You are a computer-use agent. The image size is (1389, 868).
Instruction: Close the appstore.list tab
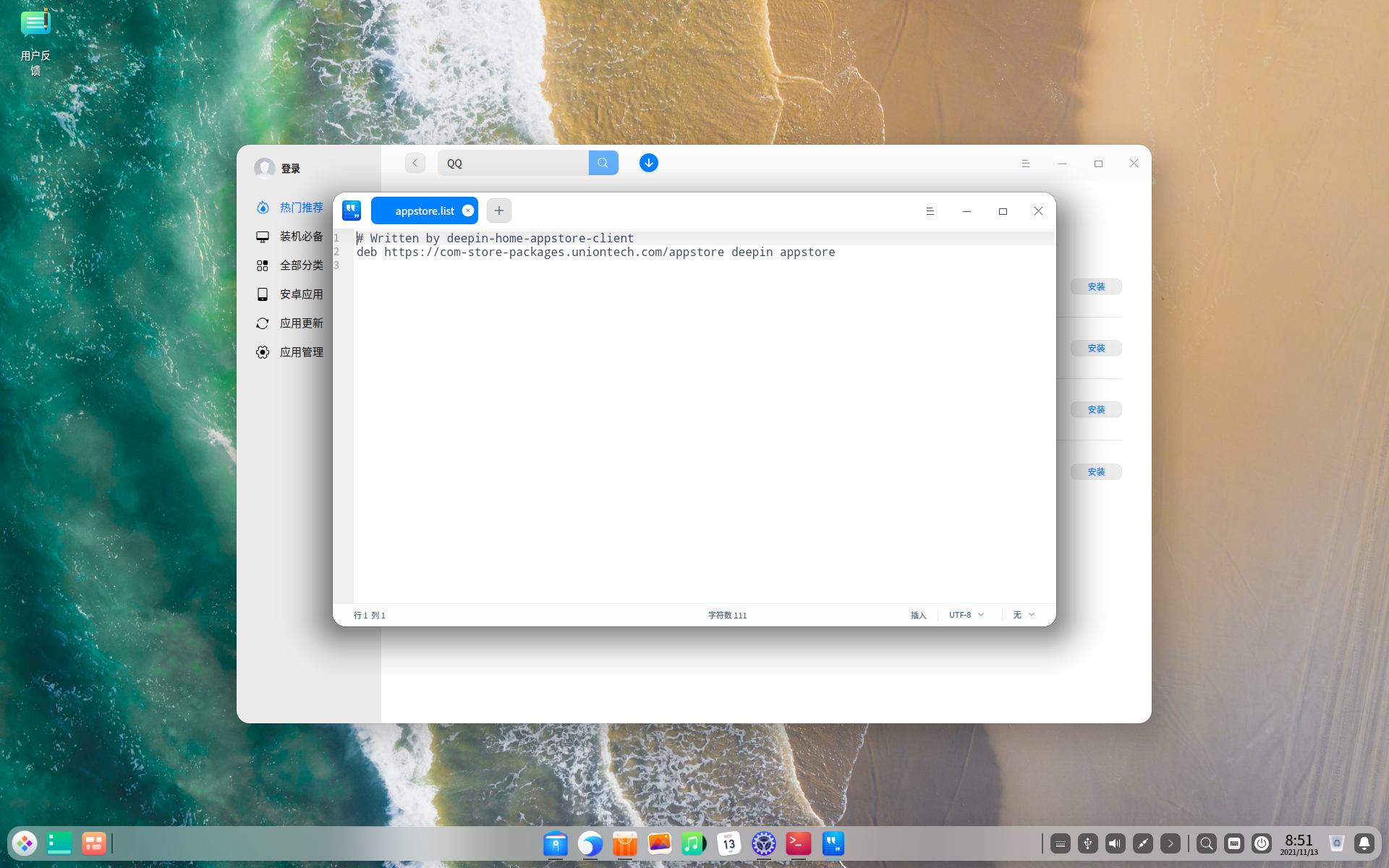pyautogui.click(x=468, y=210)
